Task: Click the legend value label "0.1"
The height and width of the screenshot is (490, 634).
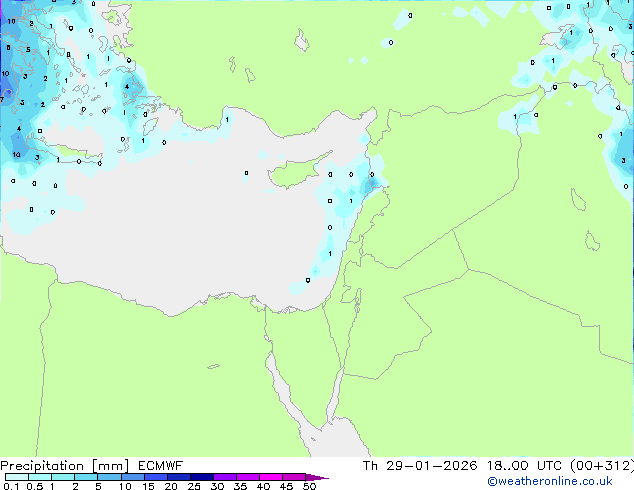Action: pyautogui.click(x=11, y=486)
